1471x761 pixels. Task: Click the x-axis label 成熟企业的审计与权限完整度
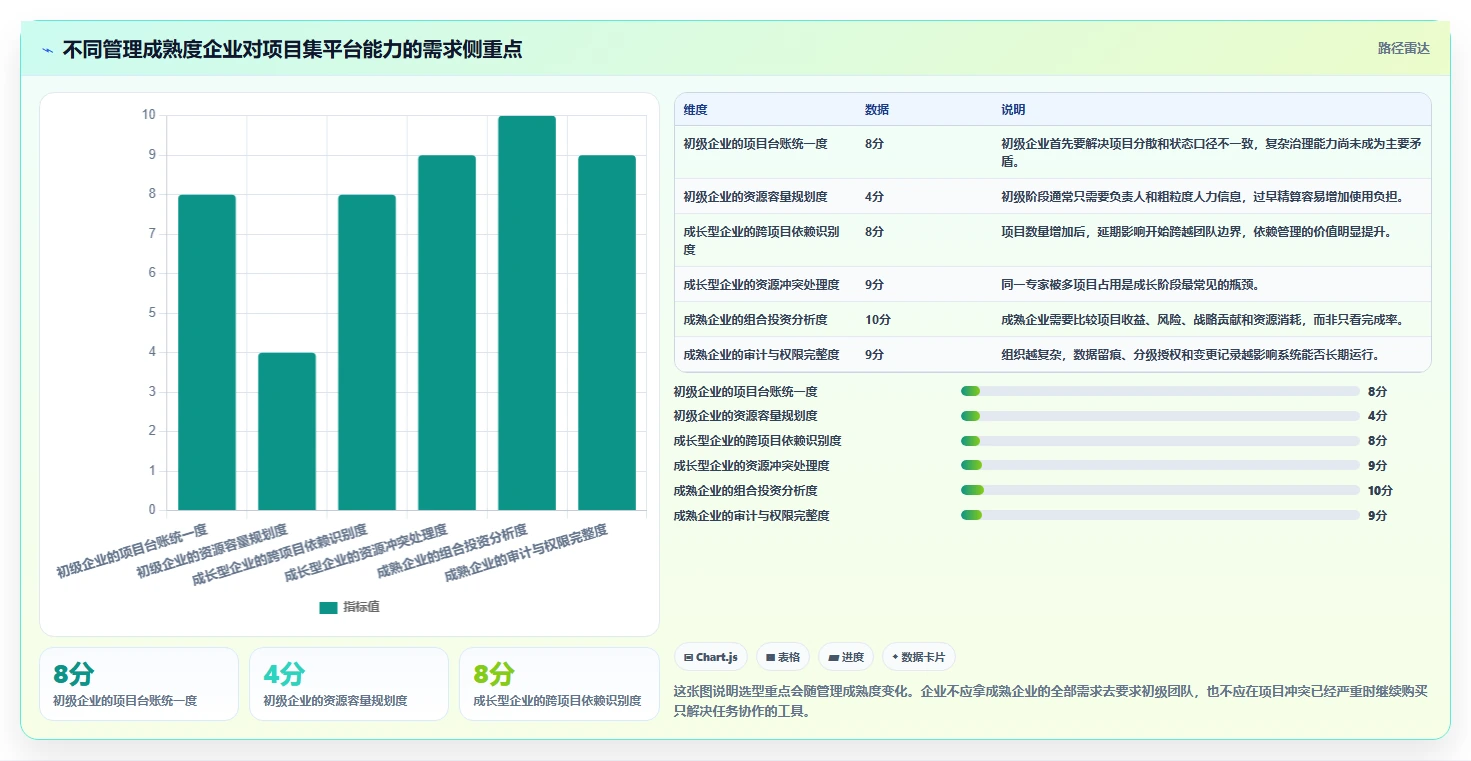pyautogui.click(x=525, y=553)
